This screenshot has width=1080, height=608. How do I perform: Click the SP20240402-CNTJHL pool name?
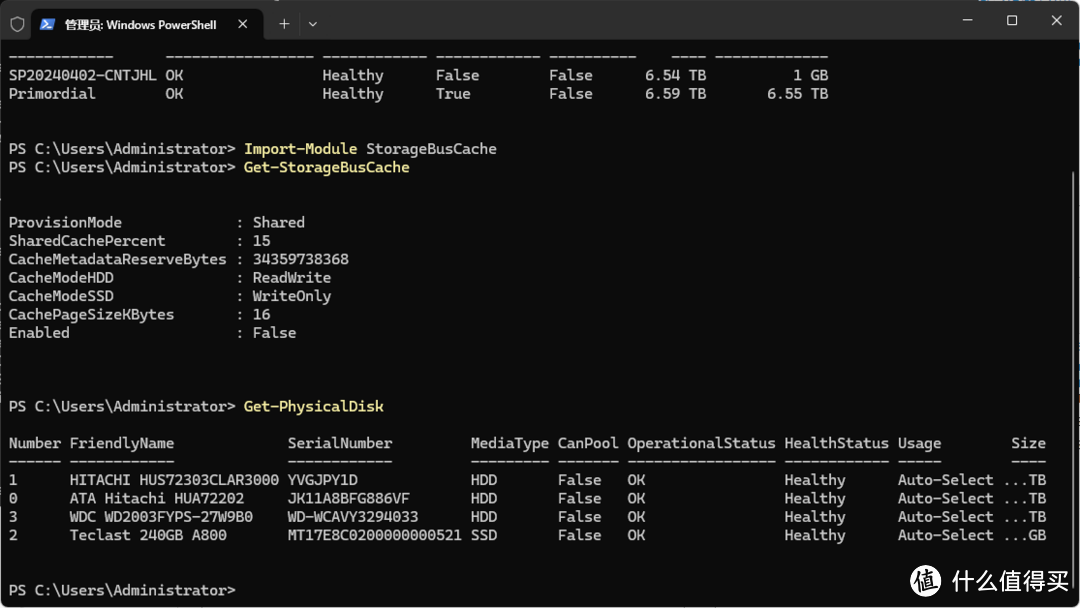(x=83, y=75)
